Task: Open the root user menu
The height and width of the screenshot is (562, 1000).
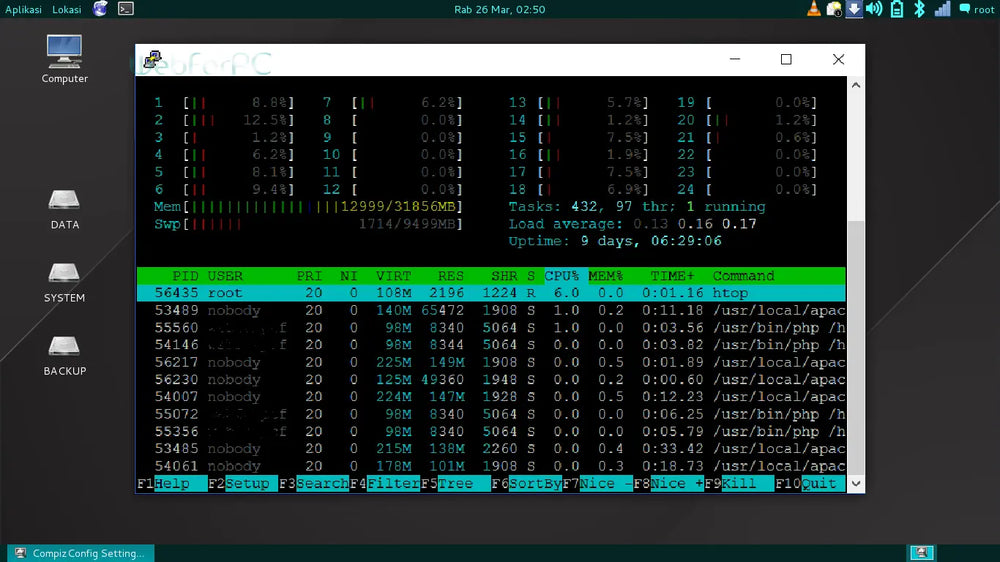Action: 977,9
